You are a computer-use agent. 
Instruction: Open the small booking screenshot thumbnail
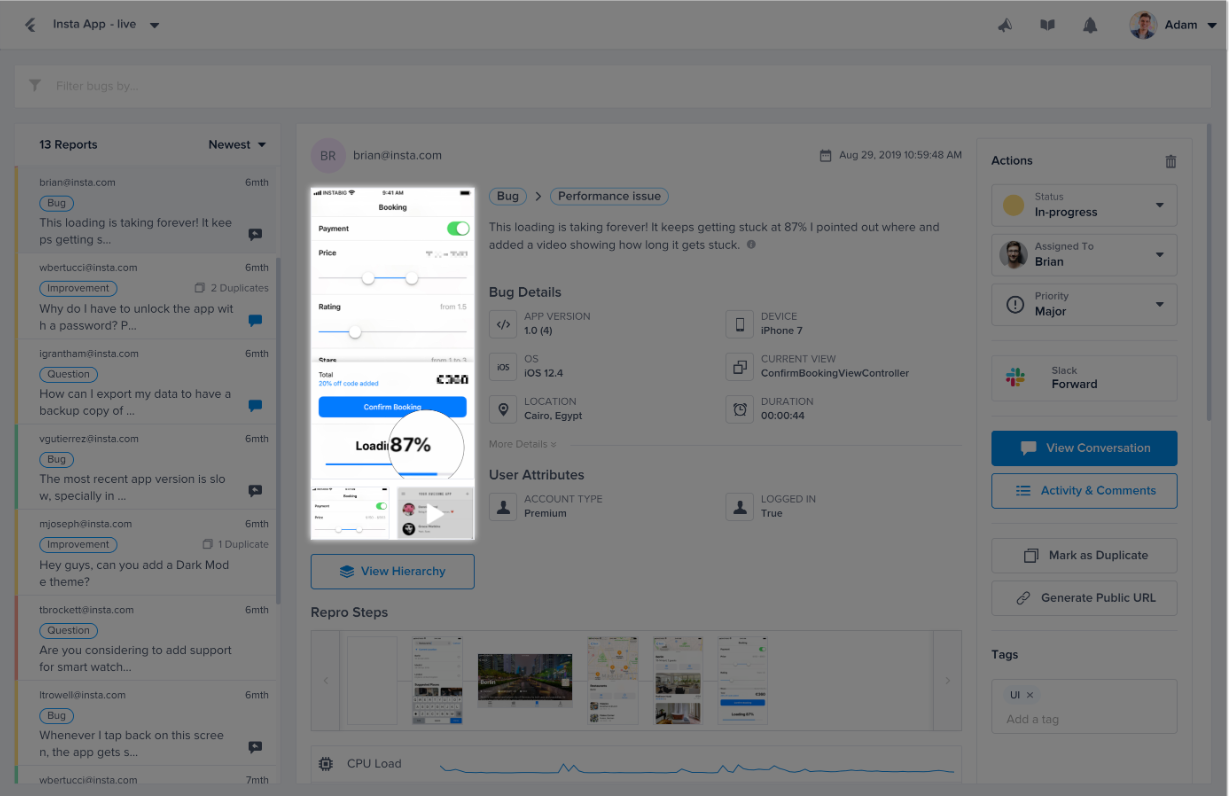tap(352, 513)
